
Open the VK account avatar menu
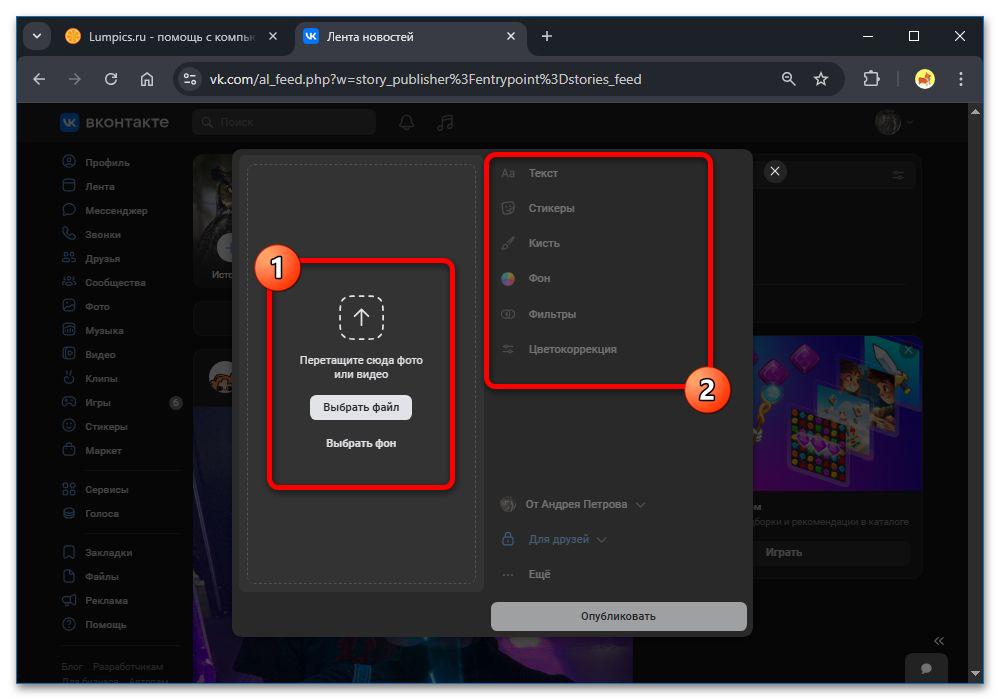[893, 122]
